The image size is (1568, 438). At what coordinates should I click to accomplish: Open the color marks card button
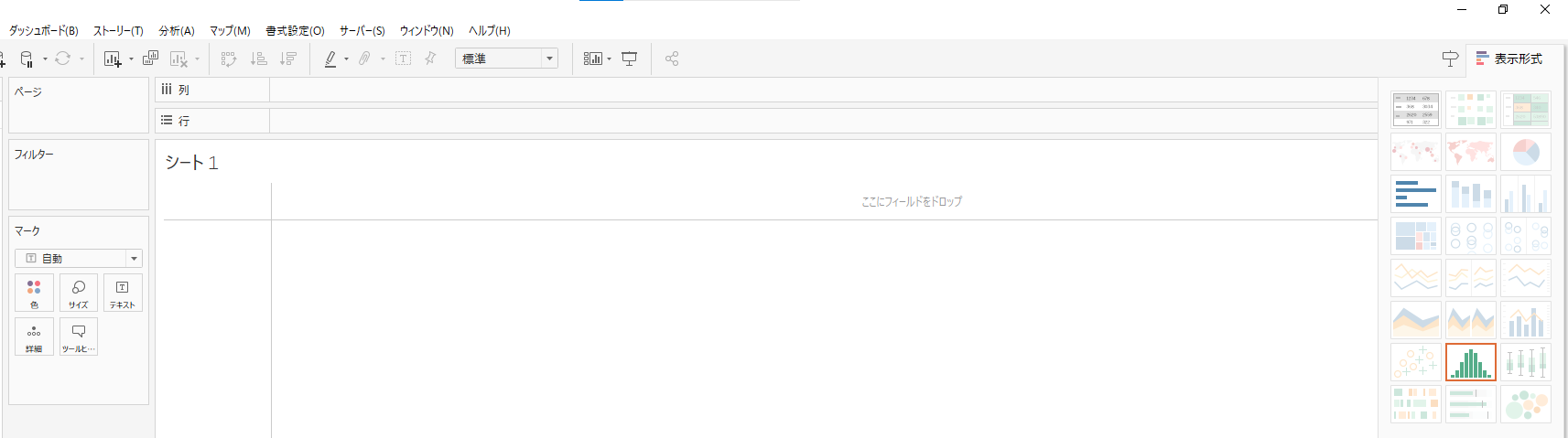(x=34, y=293)
